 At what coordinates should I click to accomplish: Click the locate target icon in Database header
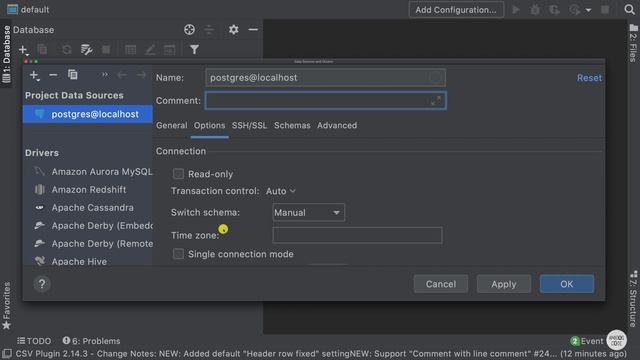pyautogui.click(x=189, y=30)
